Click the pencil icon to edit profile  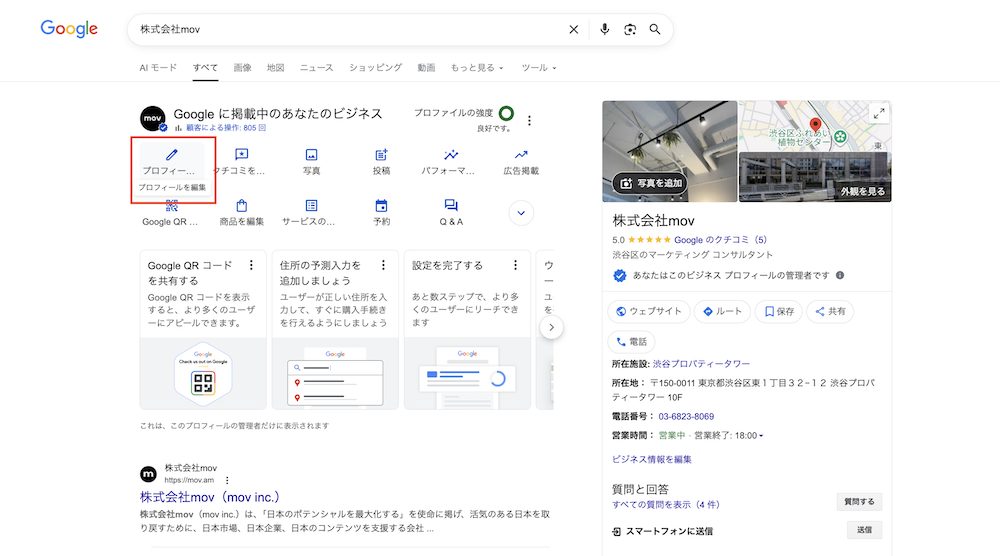(x=171, y=156)
